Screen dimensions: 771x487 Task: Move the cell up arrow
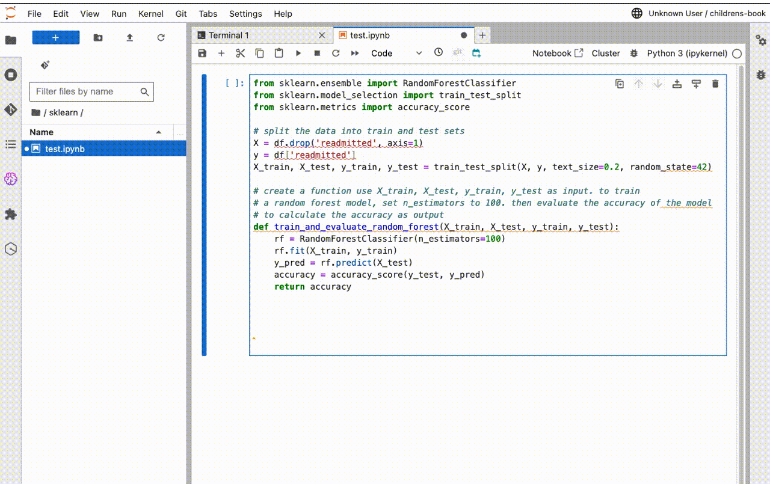point(638,84)
